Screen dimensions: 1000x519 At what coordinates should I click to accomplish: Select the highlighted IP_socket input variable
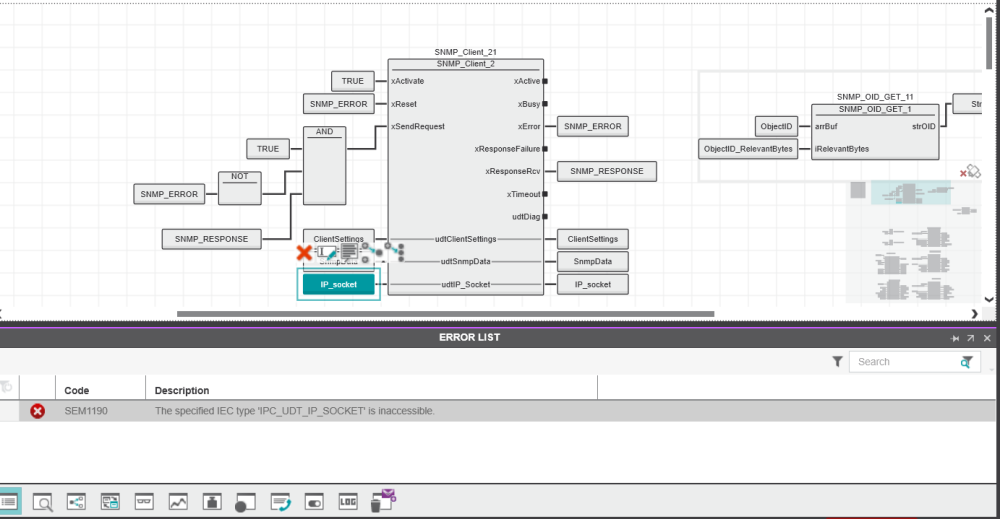[x=339, y=284]
